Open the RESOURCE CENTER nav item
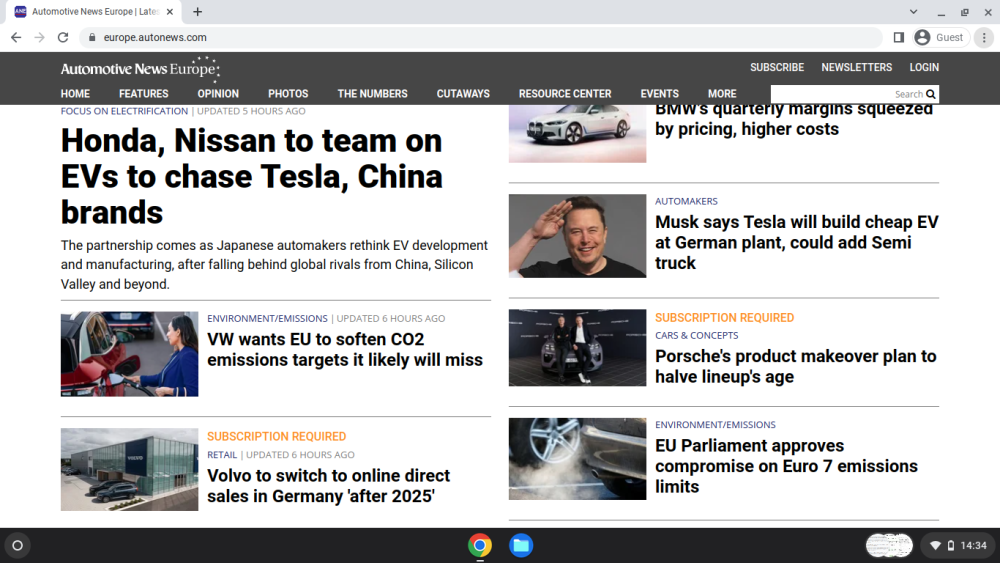This screenshot has width=1000, height=563. (x=565, y=94)
